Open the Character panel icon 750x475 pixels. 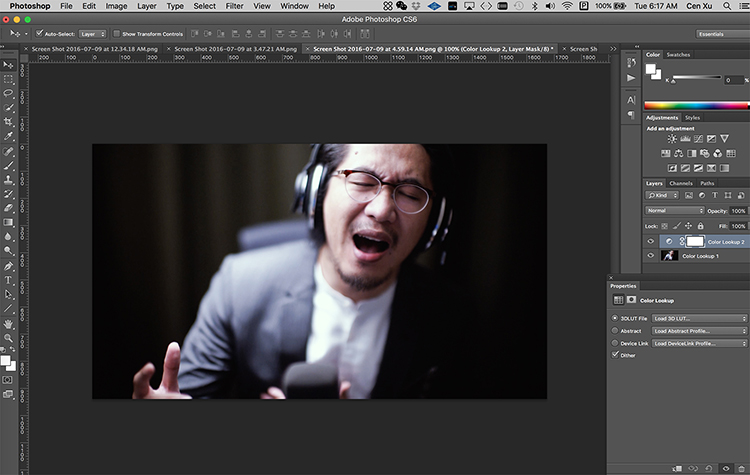[x=631, y=100]
